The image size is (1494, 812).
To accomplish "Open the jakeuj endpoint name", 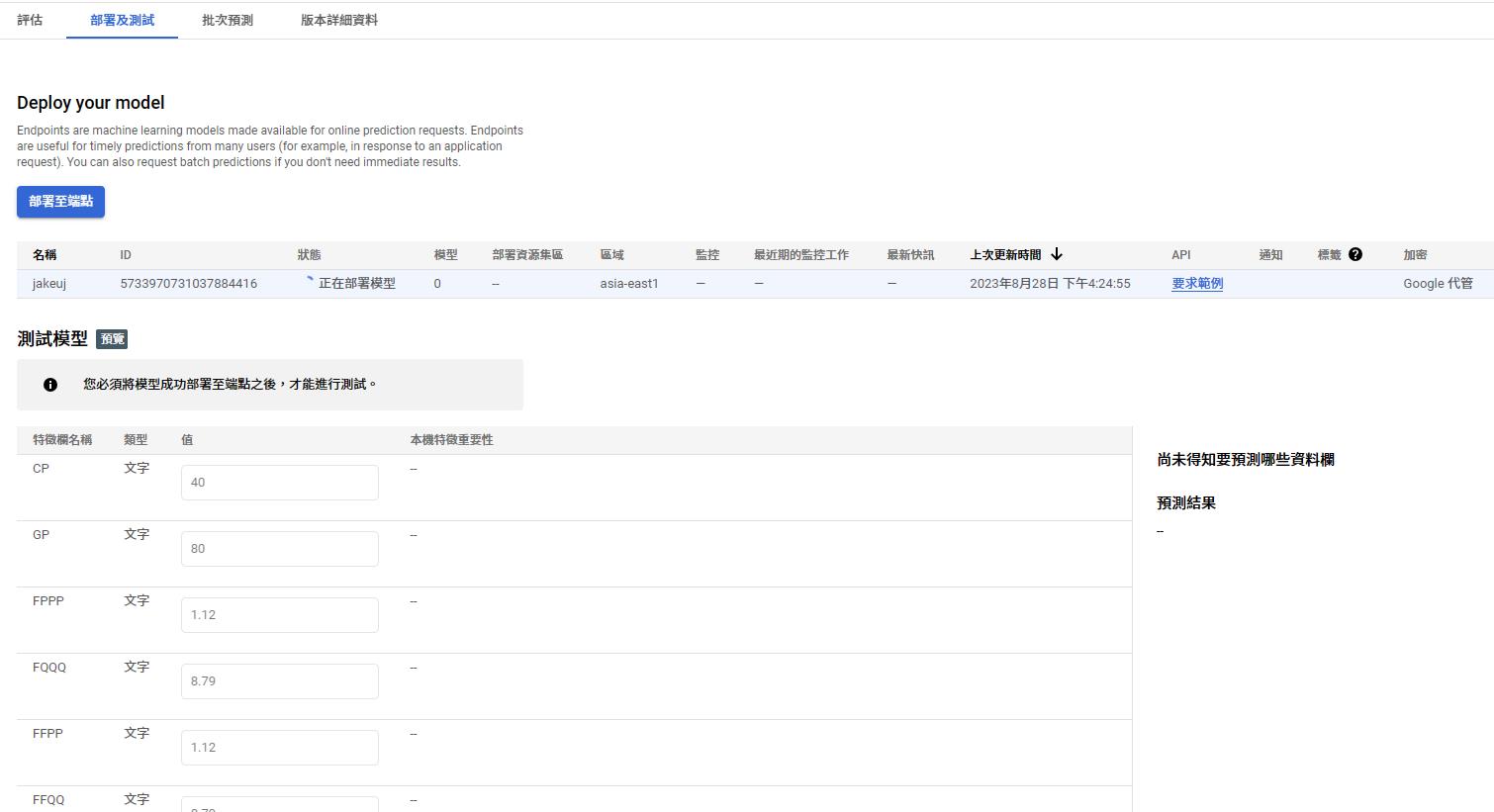I will (x=49, y=284).
